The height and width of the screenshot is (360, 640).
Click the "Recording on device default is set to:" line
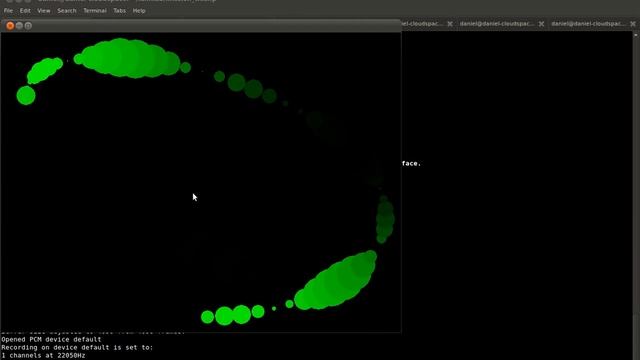77,347
